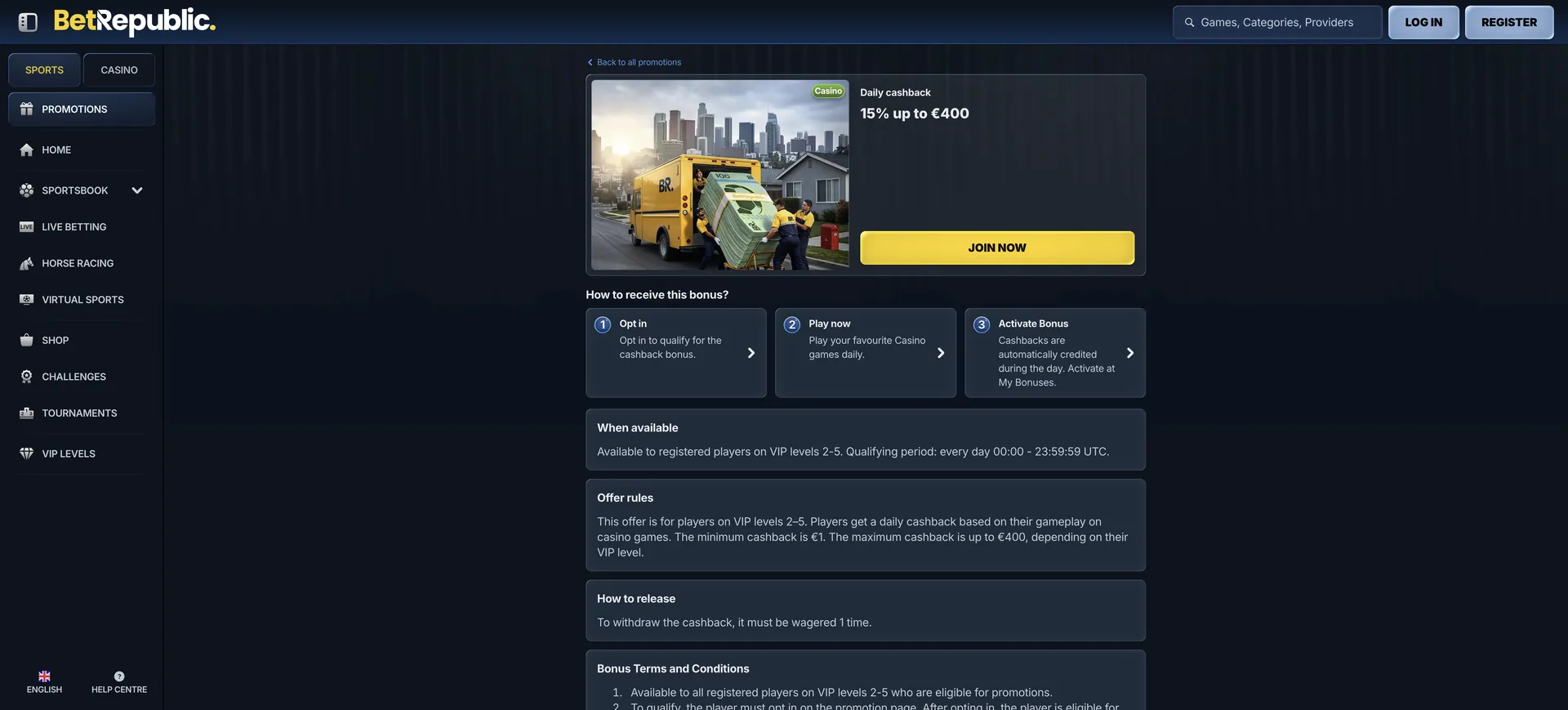Open Challenges via its medal icon
This screenshot has height=710, width=1568.
26,377
